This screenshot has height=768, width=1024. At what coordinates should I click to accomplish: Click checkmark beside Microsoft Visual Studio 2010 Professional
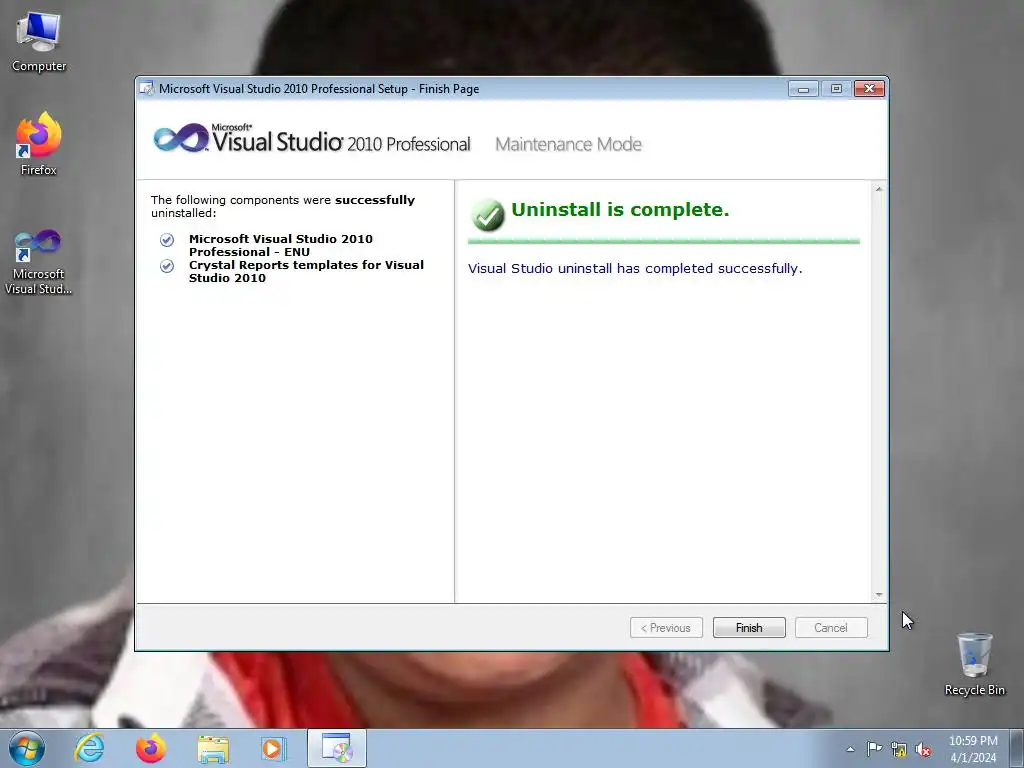coord(167,240)
